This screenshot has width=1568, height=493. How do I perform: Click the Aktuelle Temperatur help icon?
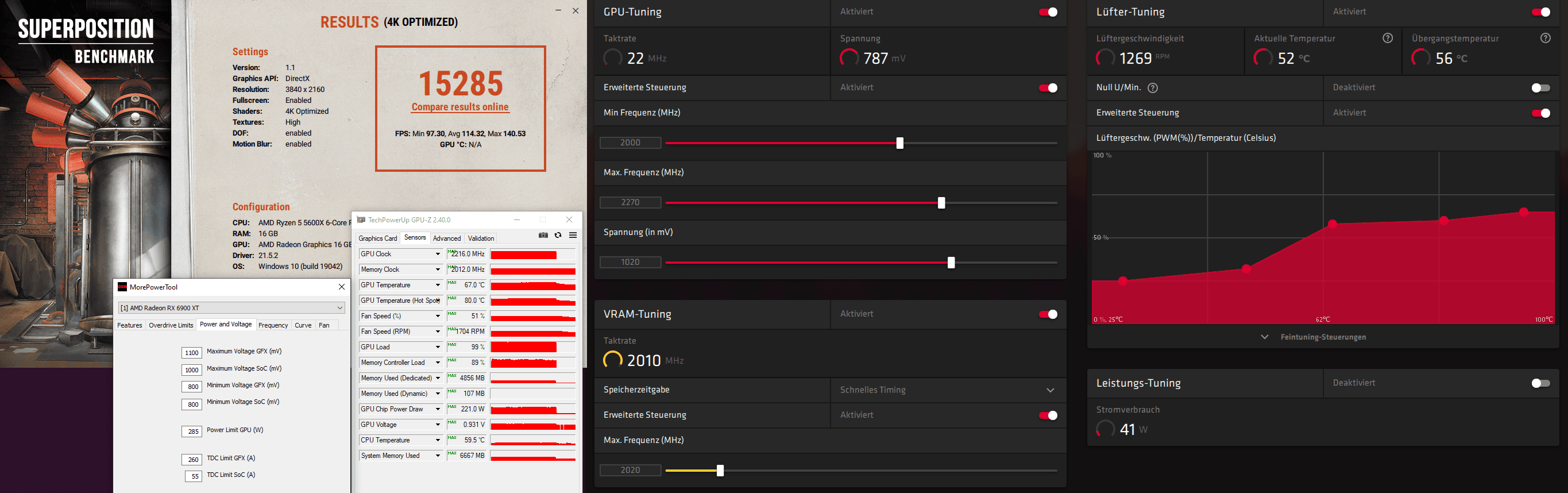pos(1387,38)
